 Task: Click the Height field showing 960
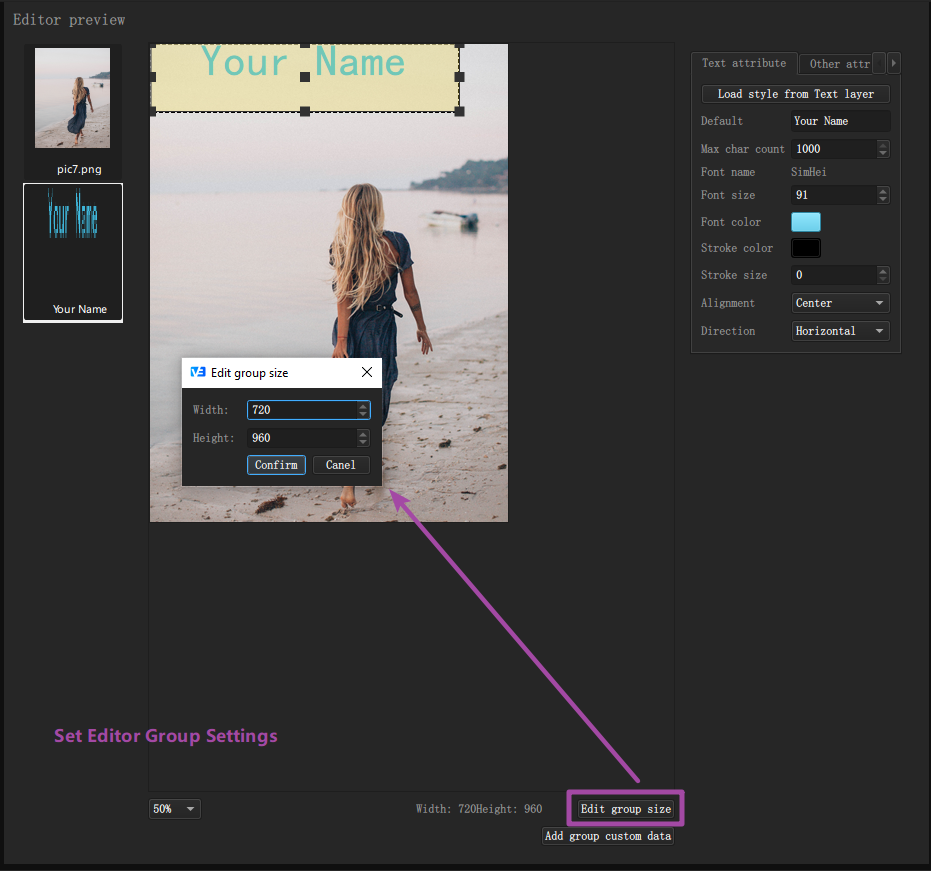302,438
